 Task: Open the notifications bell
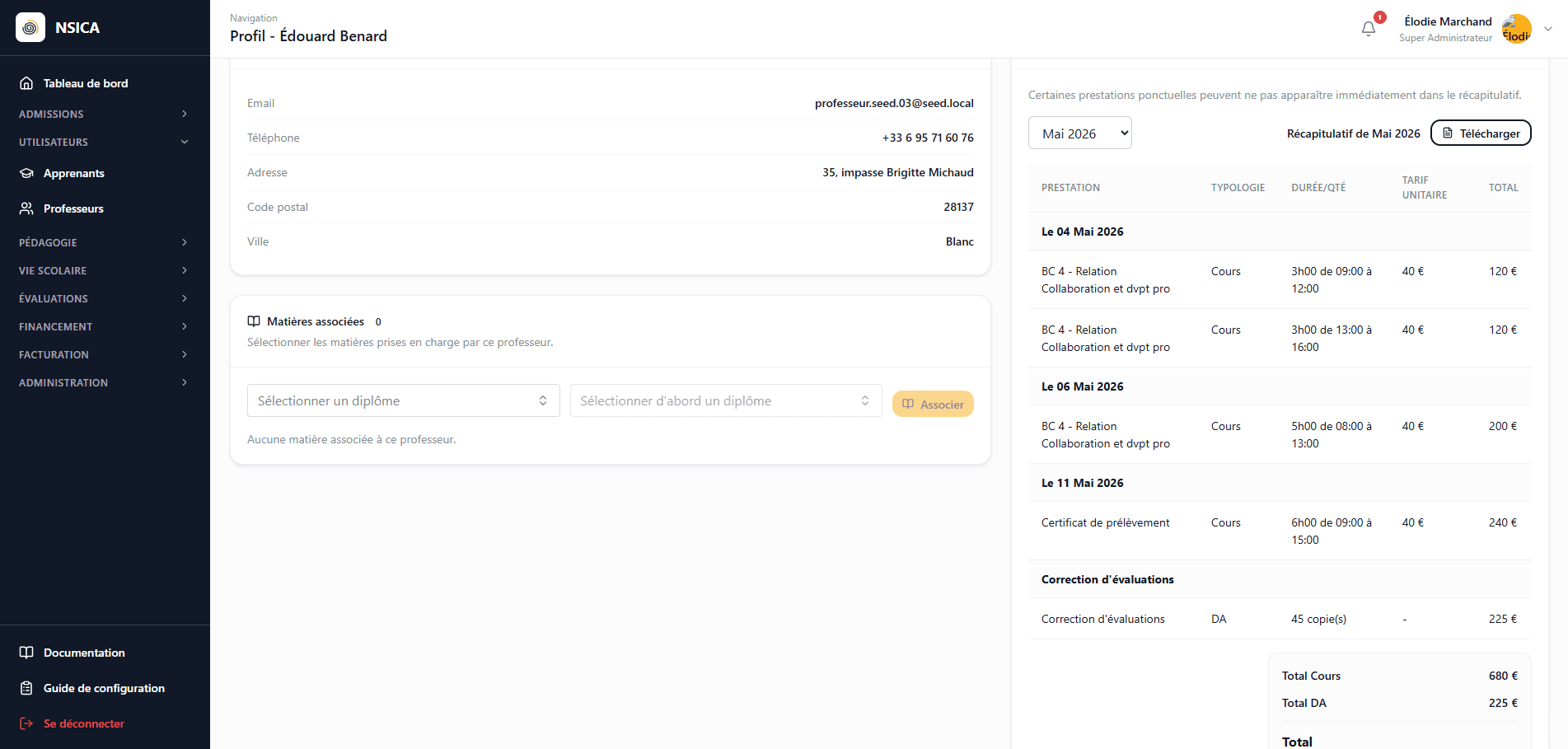[x=1369, y=29]
